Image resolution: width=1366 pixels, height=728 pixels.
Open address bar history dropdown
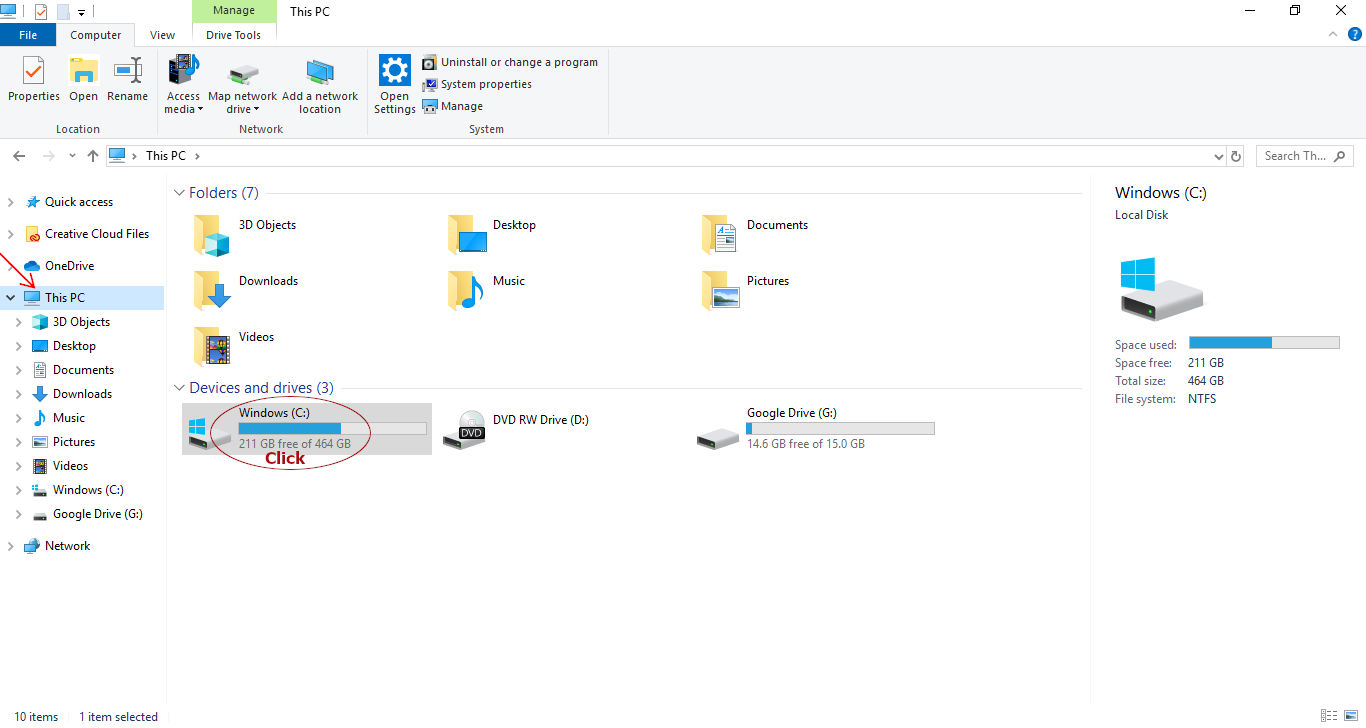tap(1218, 157)
